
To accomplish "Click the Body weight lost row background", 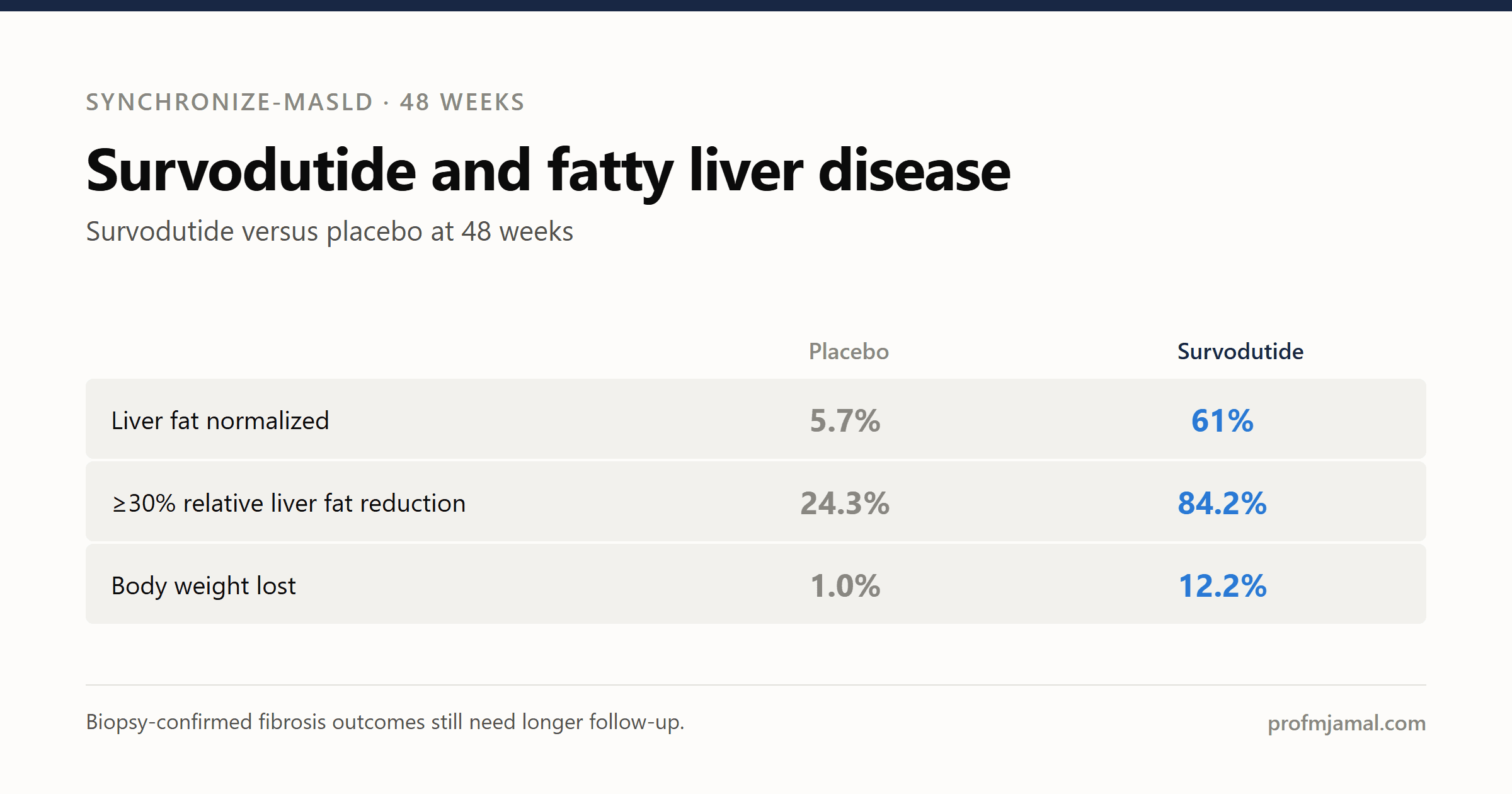I will click(x=756, y=584).
